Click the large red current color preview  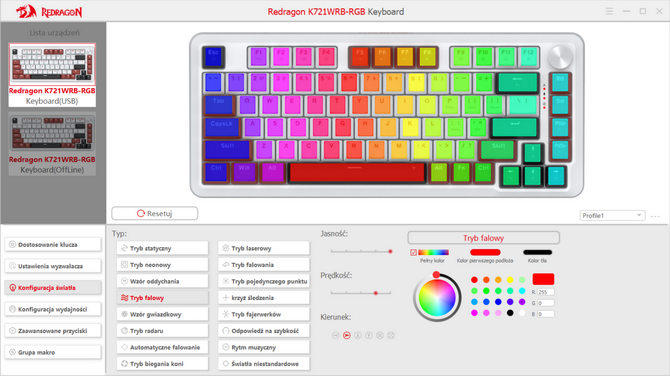[543, 279]
